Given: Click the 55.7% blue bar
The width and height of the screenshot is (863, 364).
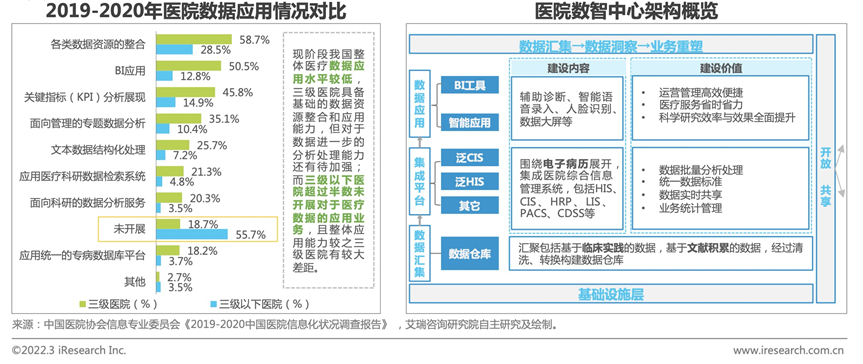Looking at the screenshot, I should pos(192,235).
